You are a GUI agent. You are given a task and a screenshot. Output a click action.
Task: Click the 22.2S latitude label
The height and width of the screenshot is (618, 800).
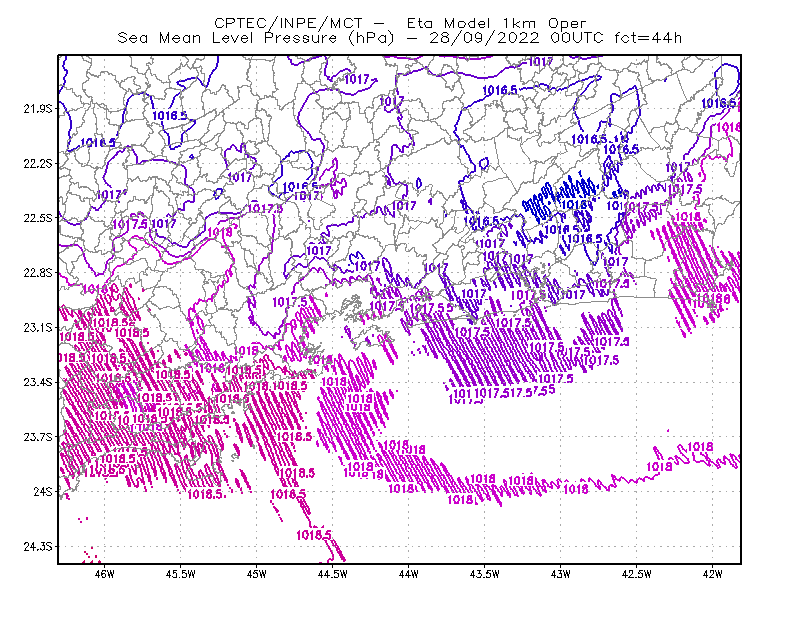click(x=38, y=163)
